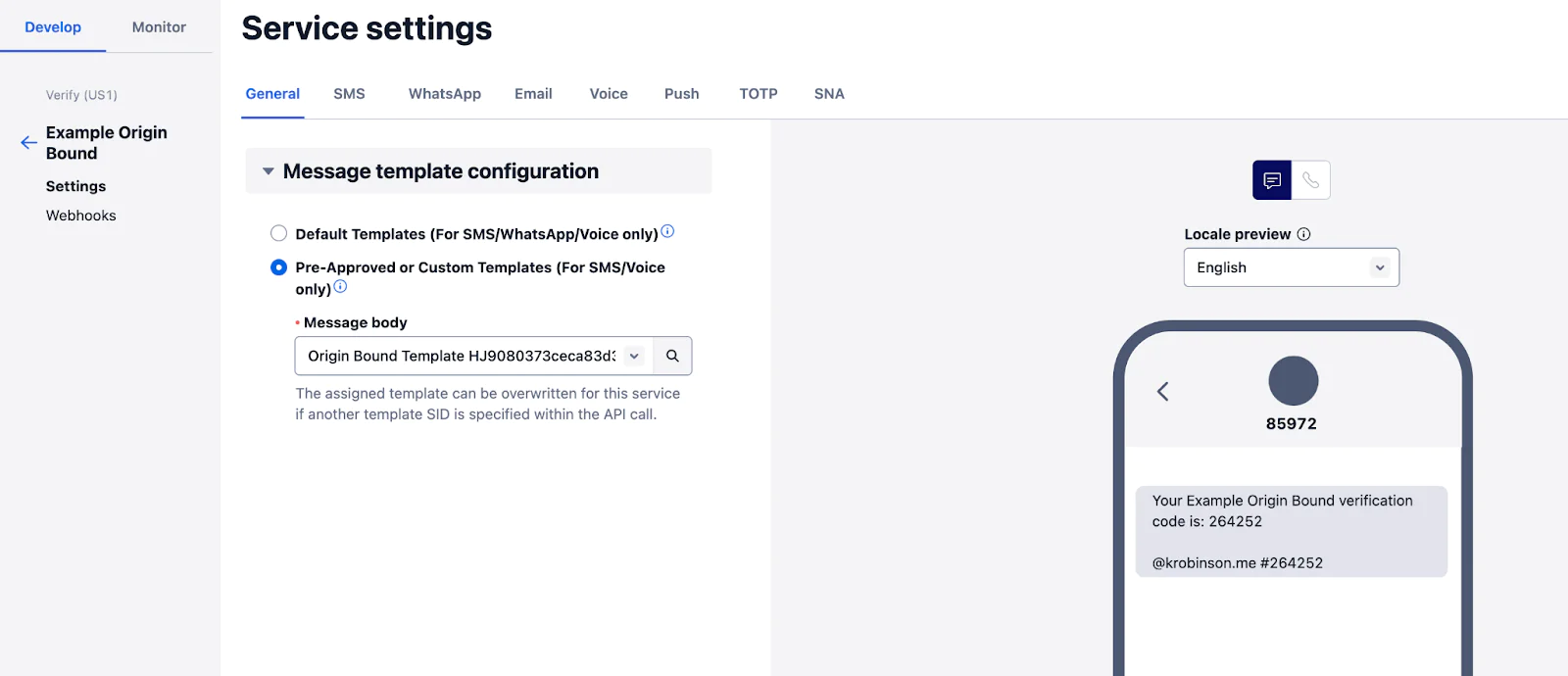
Task: Click the info icon next to Locale preview
Action: click(1303, 234)
